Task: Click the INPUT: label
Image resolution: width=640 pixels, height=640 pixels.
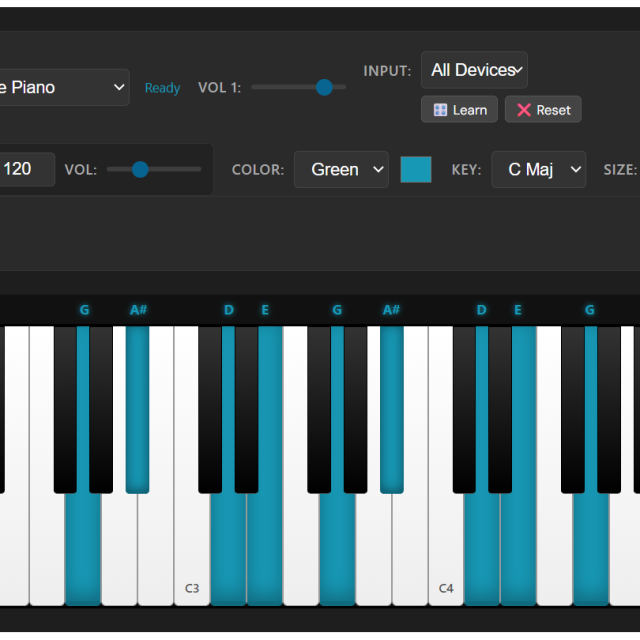Action: point(387,71)
